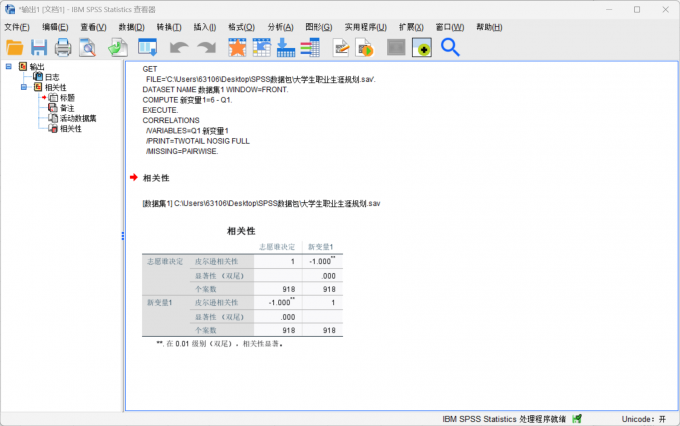This screenshot has height=426, width=680.
Task: Select the 日志 item in outline tree
Action: (52, 77)
